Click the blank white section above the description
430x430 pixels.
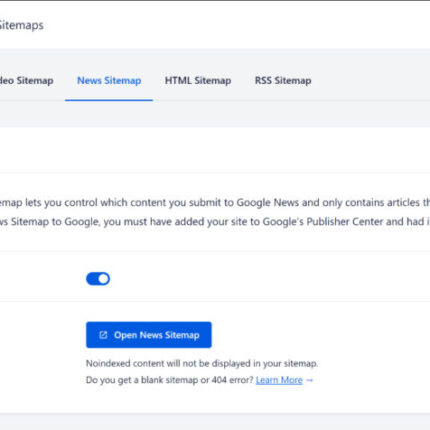215,149
